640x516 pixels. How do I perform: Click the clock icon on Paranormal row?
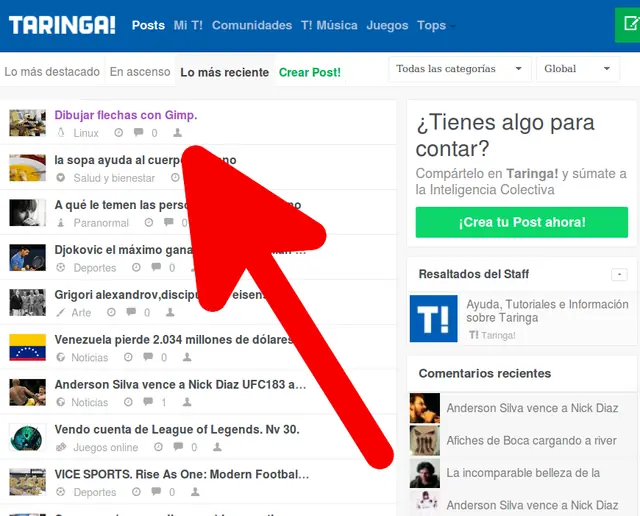pyautogui.click(x=149, y=222)
